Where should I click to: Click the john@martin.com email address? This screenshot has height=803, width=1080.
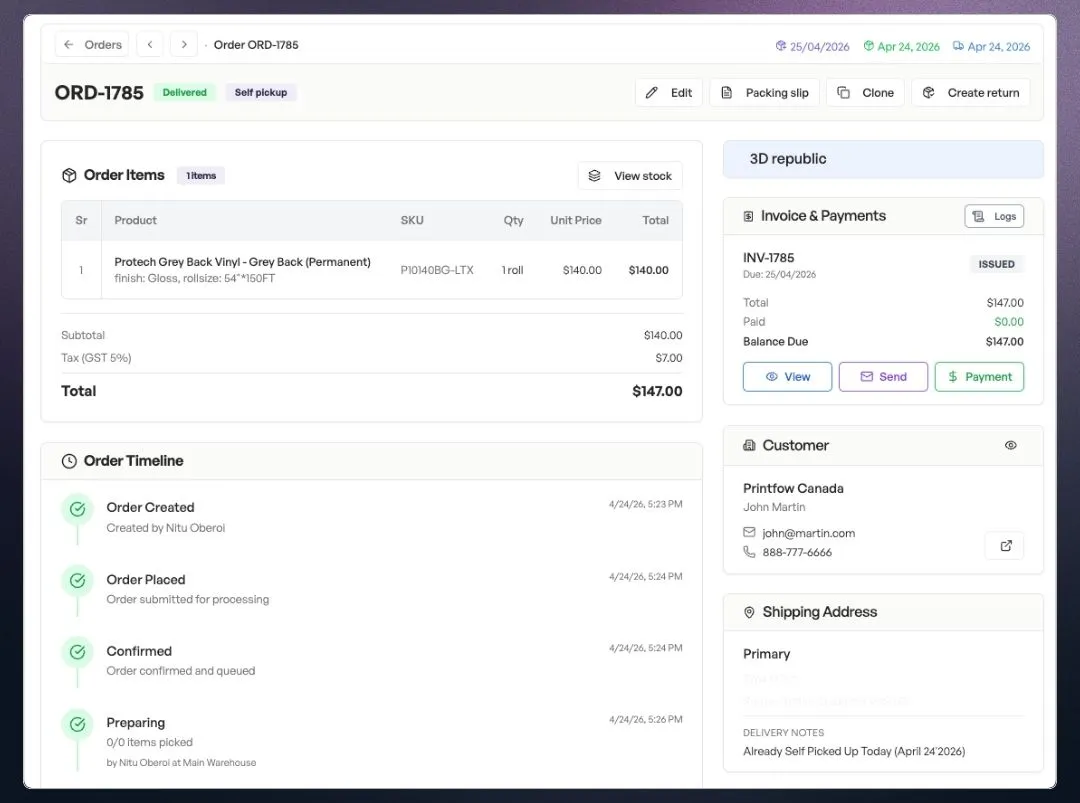pyautogui.click(x=809, y=533)
